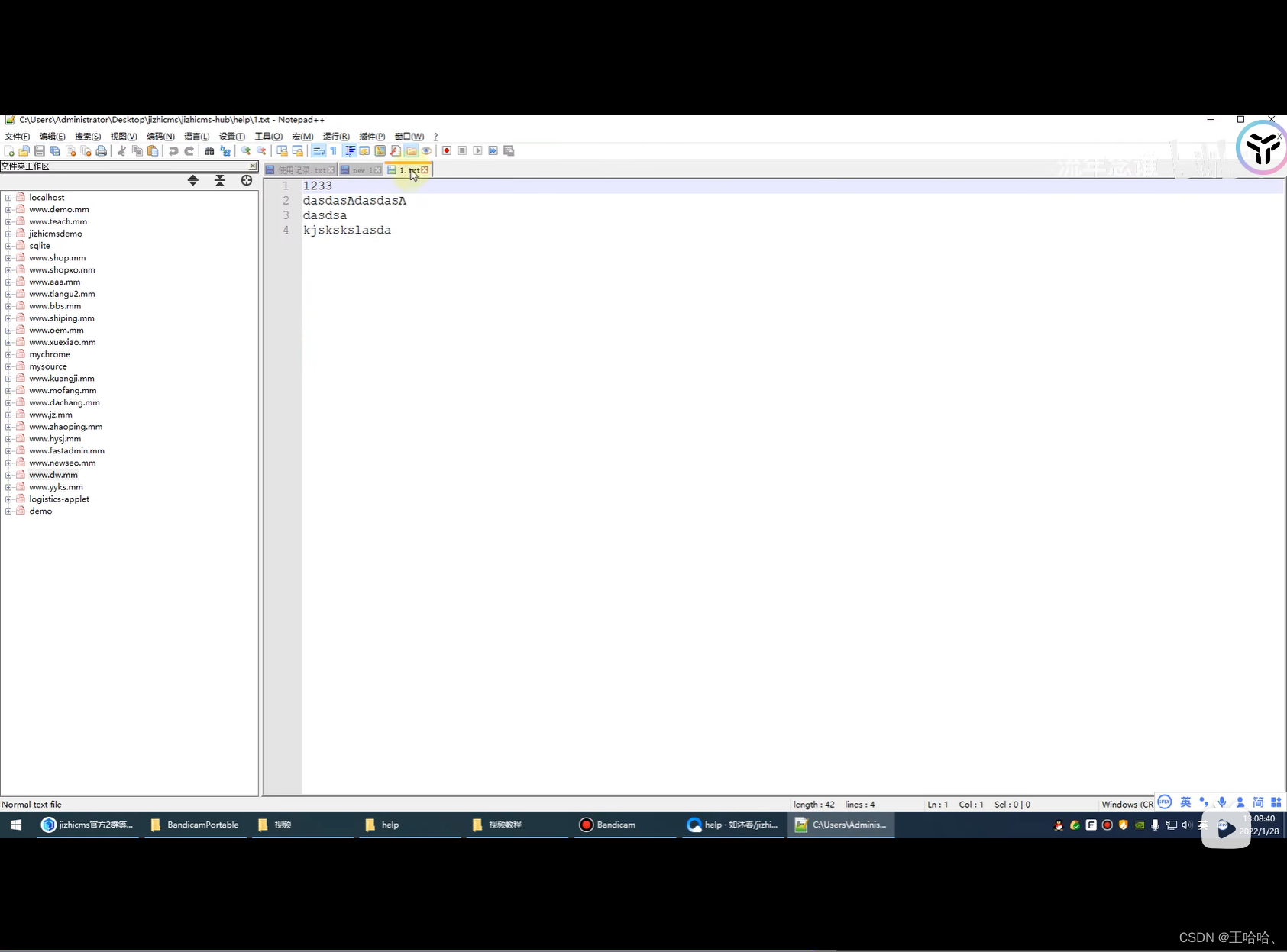The width and height of the screenshot is (1287, 952).
Task: Switch to the 使用记录.txt tab
Action: [x=299, y=170]
